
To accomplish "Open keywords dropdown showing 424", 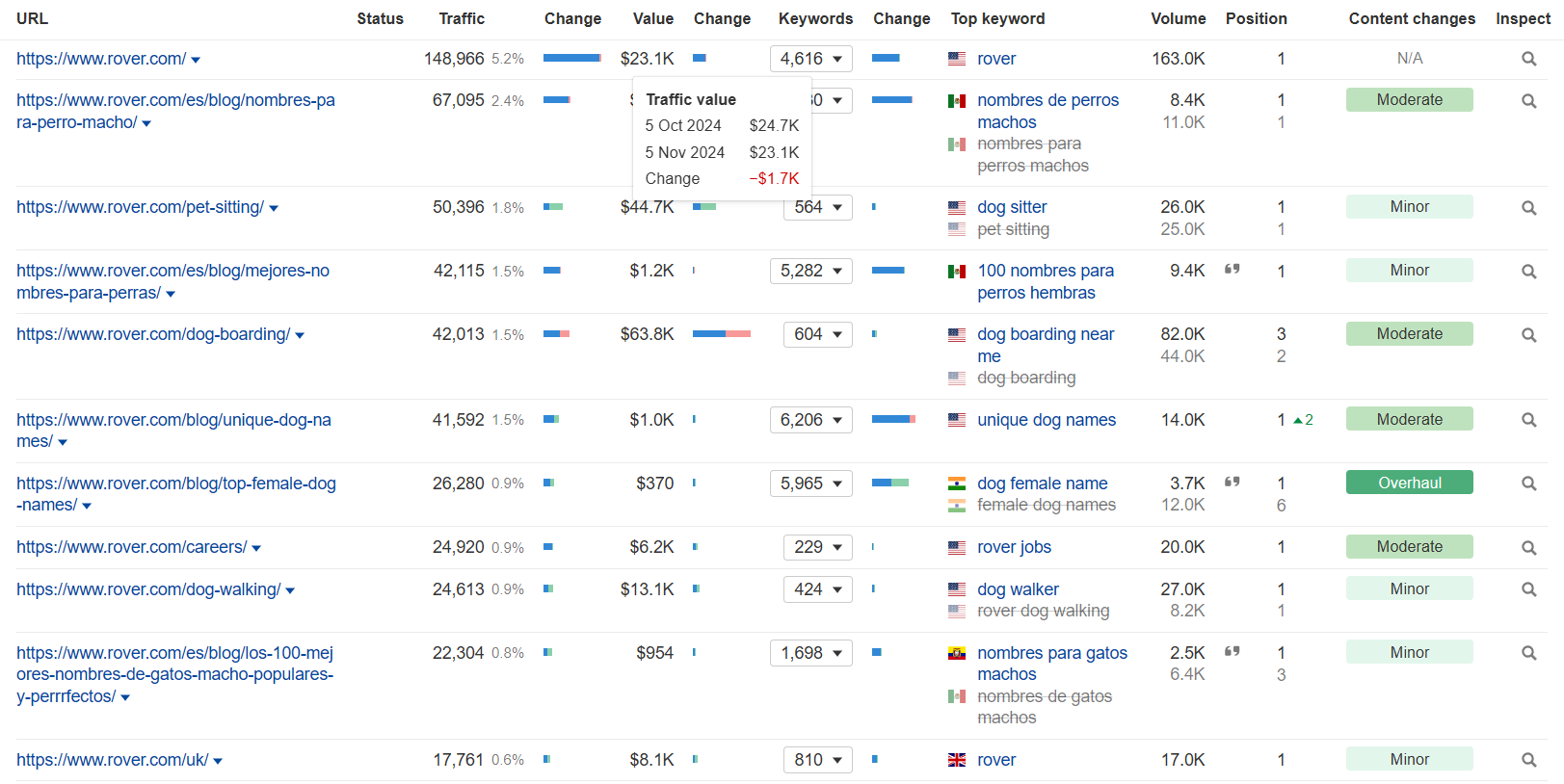I will pos(818,589).
